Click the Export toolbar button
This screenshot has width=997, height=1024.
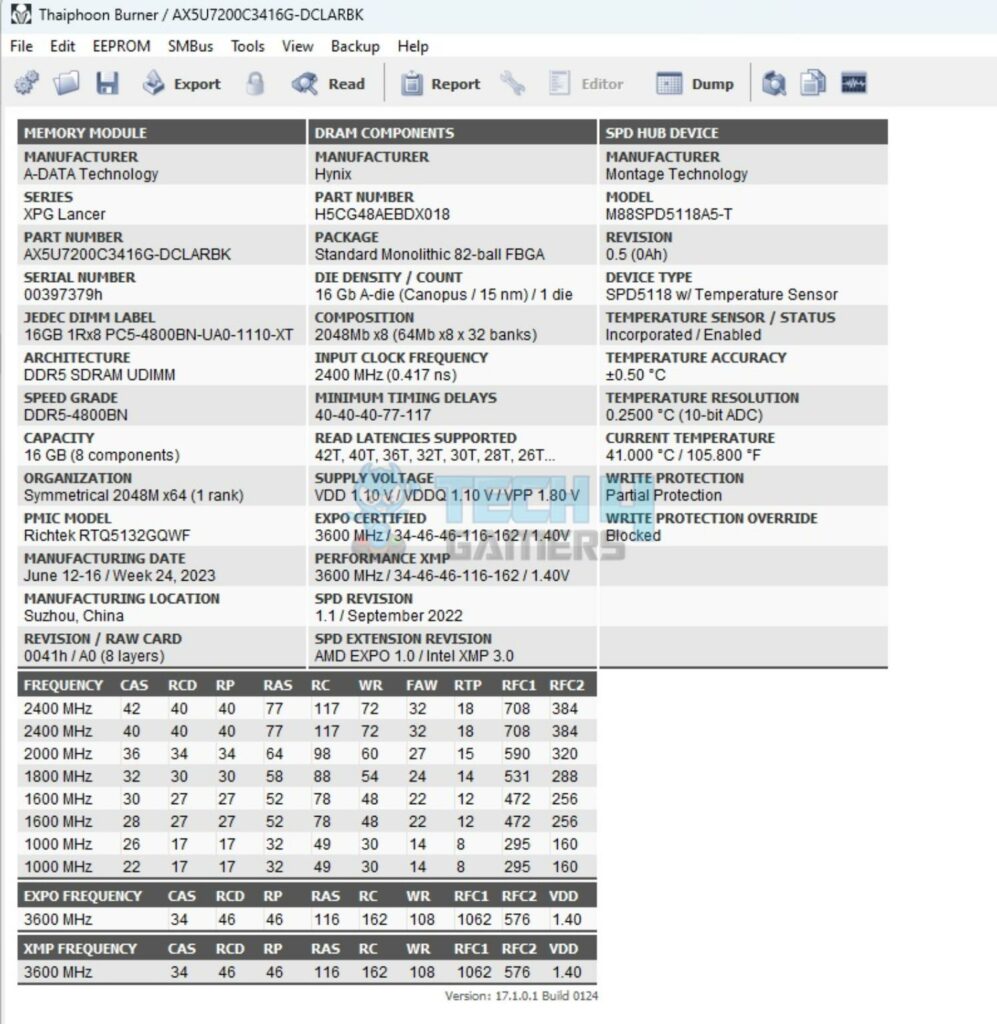[182, 84]
